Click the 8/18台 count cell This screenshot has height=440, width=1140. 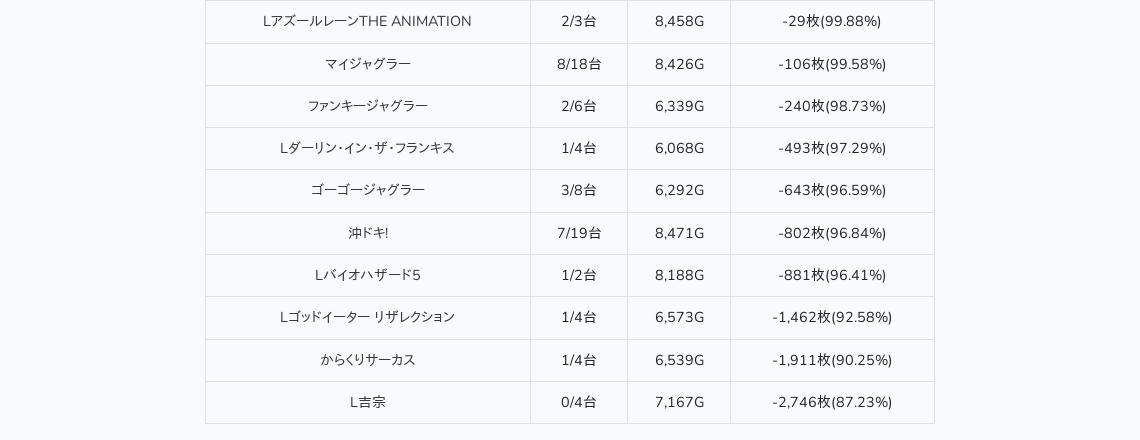579,64
